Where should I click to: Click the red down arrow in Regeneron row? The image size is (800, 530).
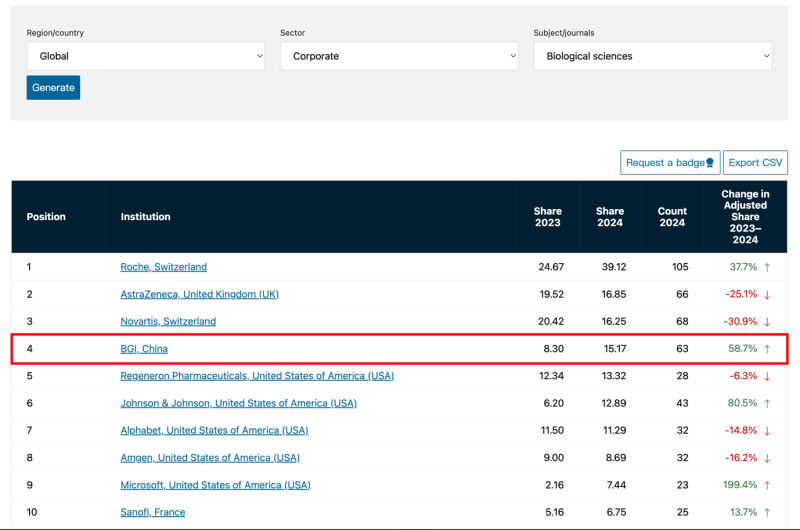pyautogui.click(x=767, y=376)
